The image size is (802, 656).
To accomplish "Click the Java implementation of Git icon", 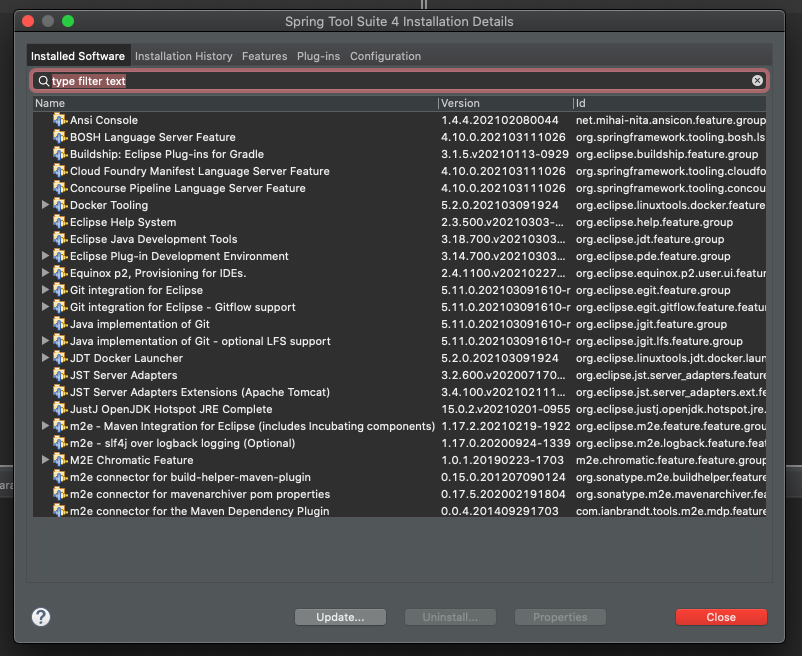I will pos(60,324).
